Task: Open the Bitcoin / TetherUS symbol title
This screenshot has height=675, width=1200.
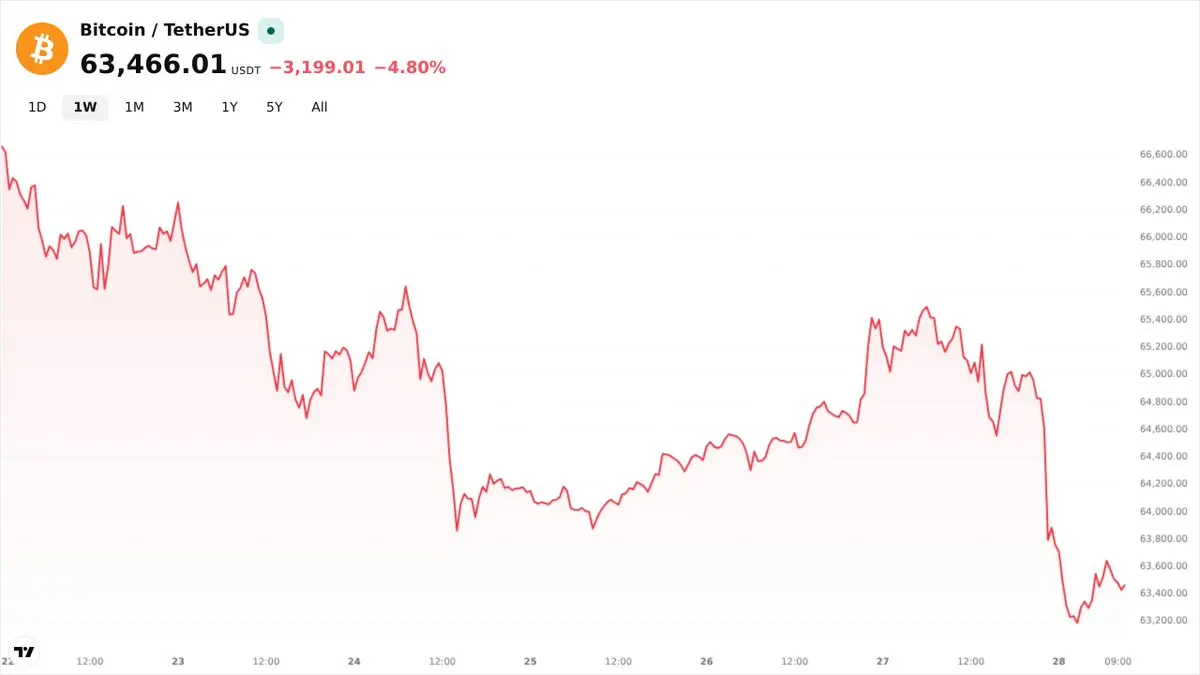Action: coord(165,30)
